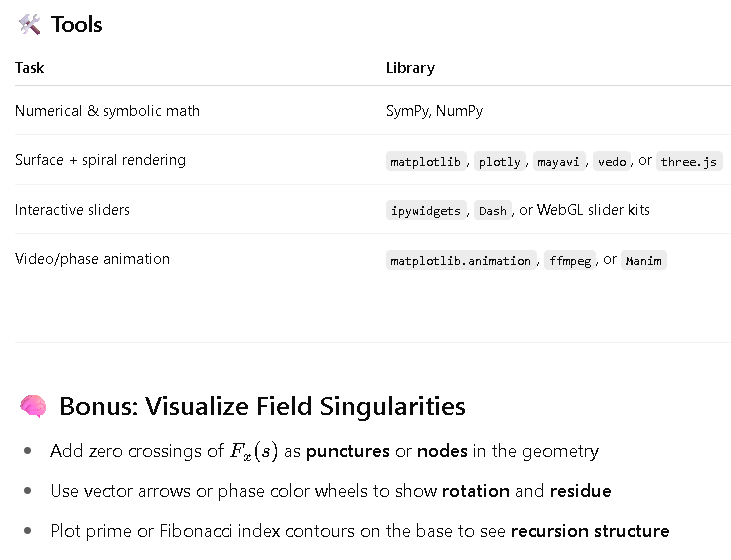
Task: Click the Library column header
Action: 410,68
